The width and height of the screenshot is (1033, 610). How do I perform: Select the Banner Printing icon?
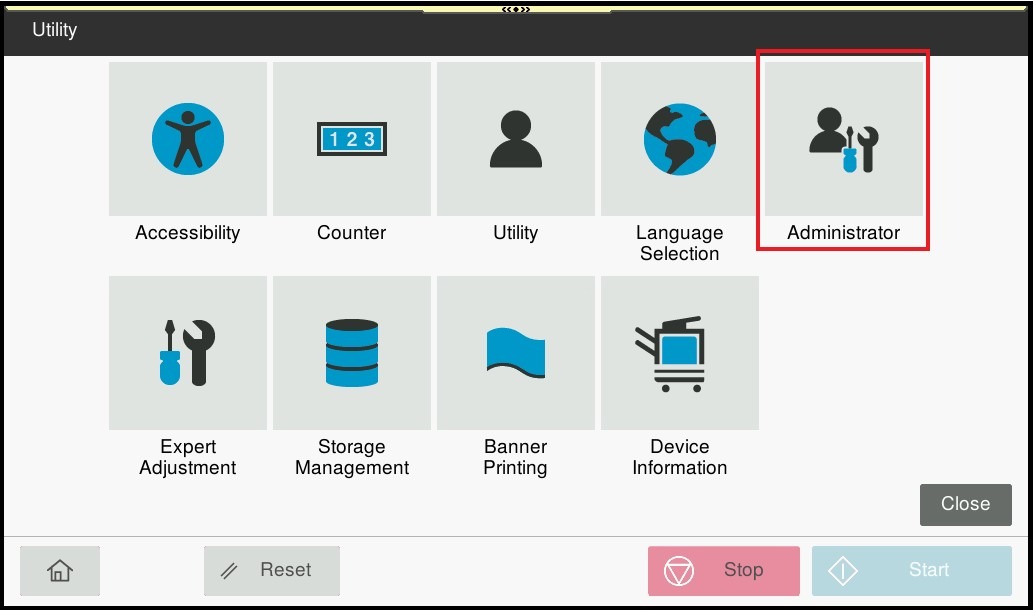click(516, 353)
